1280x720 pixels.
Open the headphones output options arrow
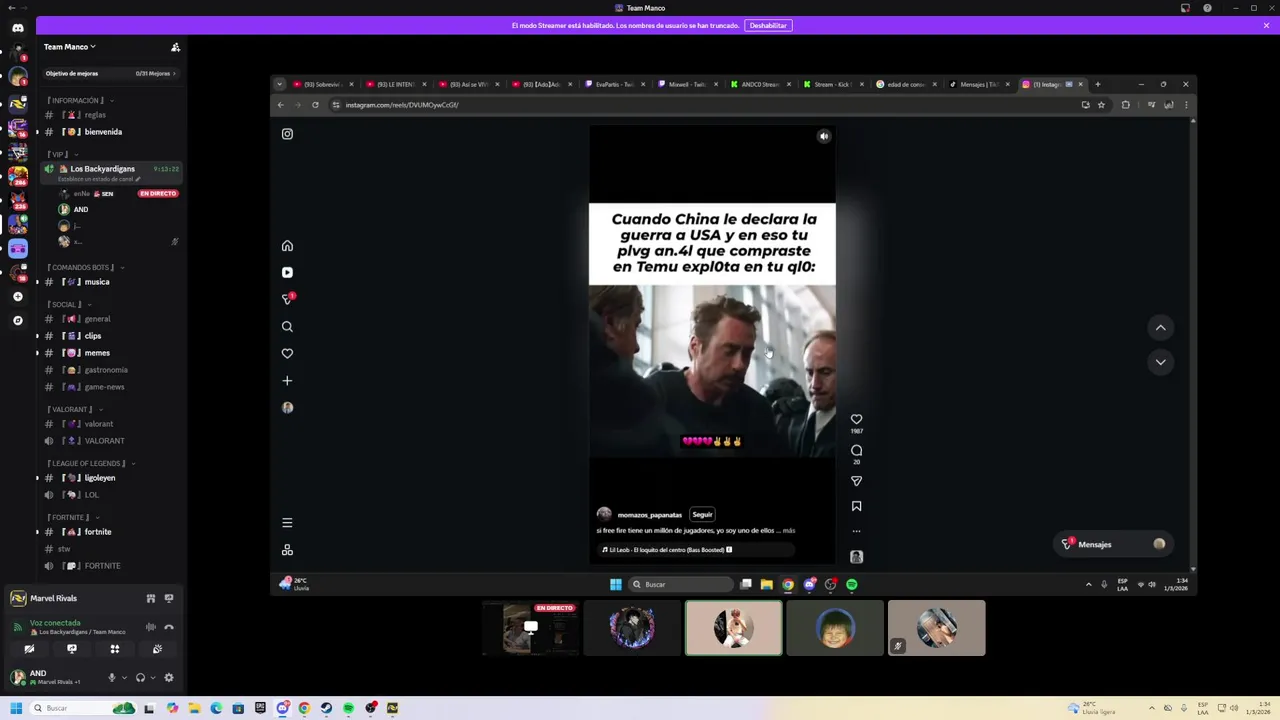(x=152, y=678)
